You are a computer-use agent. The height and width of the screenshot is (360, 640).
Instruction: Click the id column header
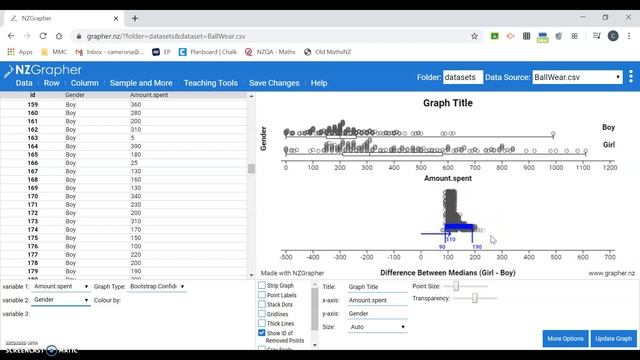coord(32,95)
